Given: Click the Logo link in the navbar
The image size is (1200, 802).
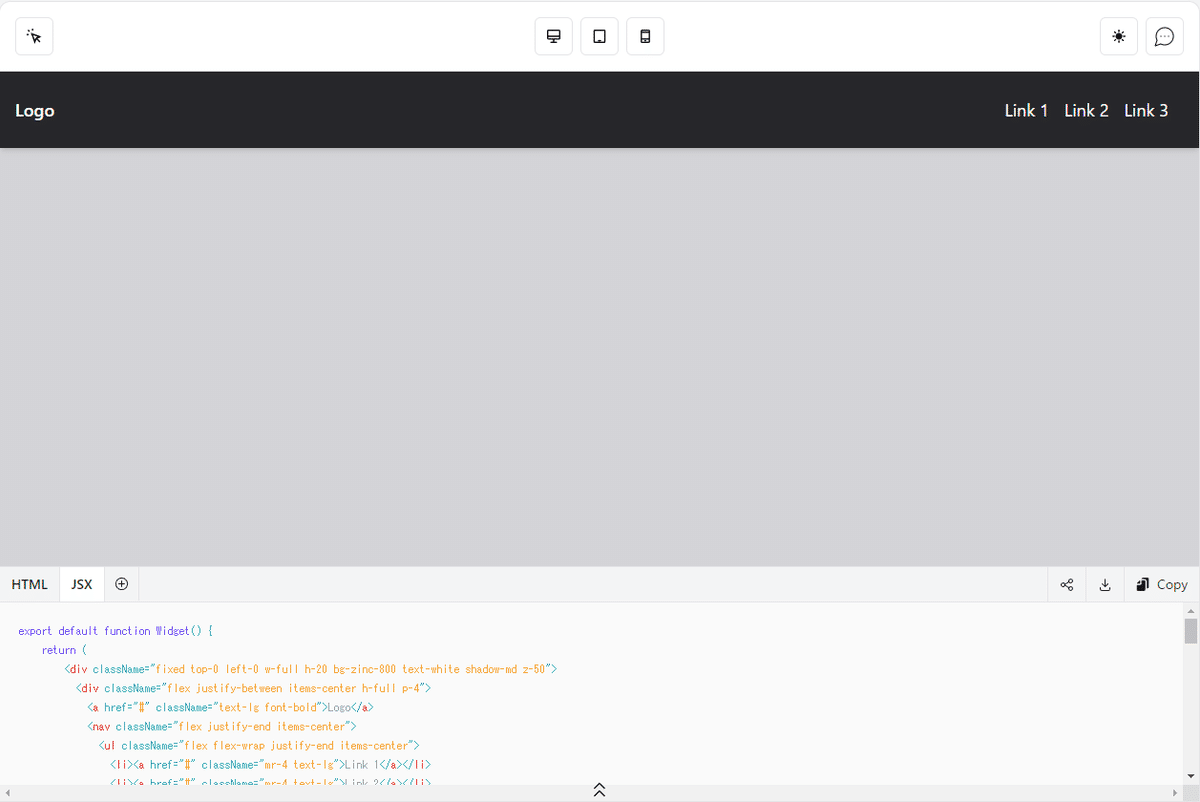Looking at the screenshot, I should tap(34, 110).
